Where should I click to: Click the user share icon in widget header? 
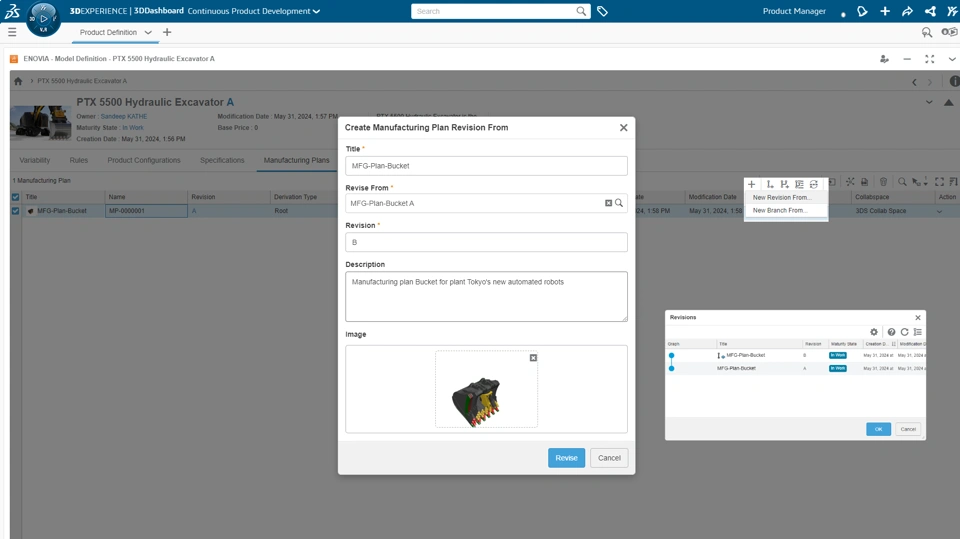pyautogui.click(x=884, y=59)
